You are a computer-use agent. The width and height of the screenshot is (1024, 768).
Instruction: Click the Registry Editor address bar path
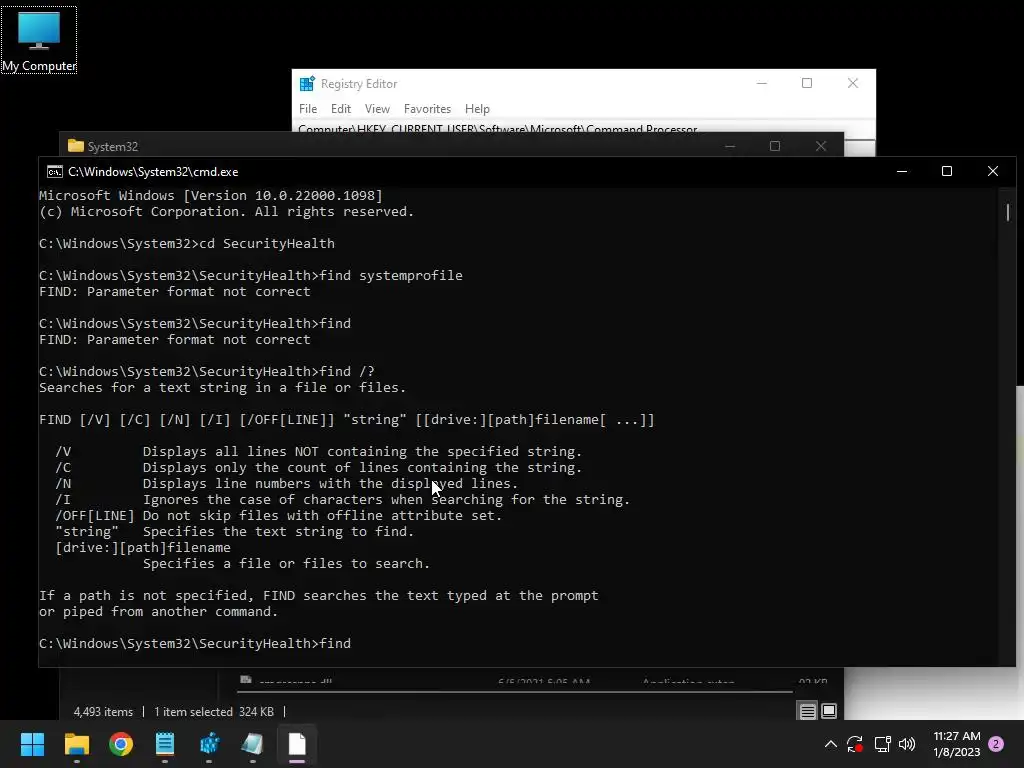[x=498, y=129]
